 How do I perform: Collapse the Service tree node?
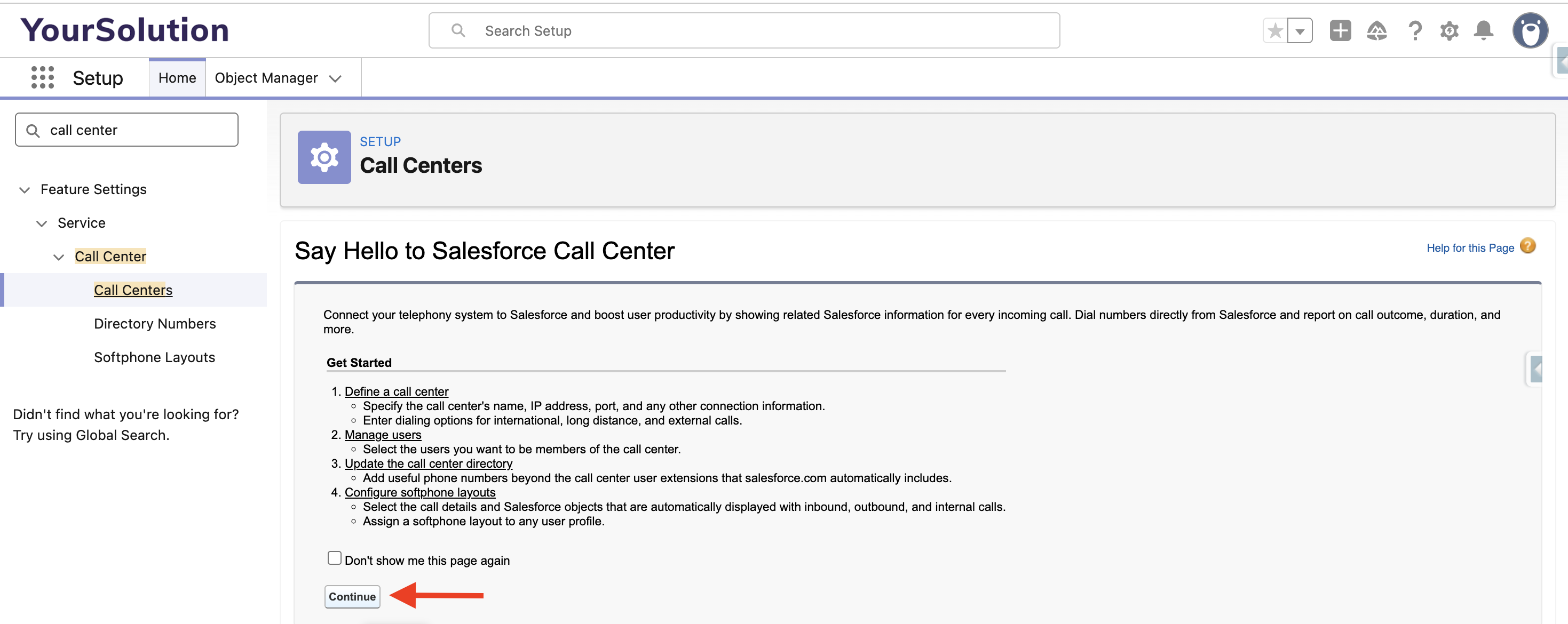[x=42, y=223]
